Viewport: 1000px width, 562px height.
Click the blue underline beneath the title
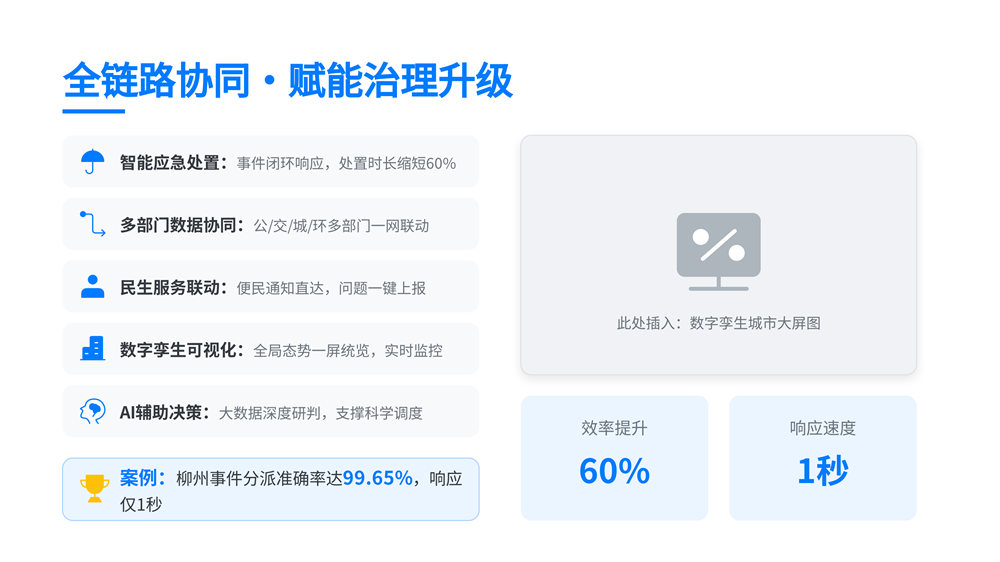[x=93, y=110]
